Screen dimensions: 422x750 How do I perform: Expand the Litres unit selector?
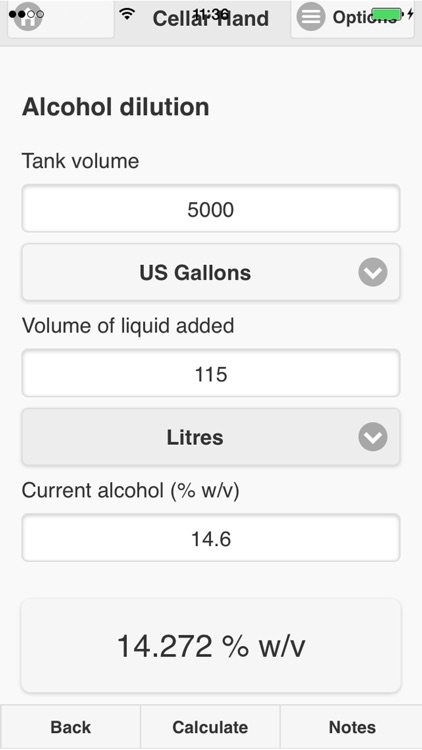click(211, 437)
